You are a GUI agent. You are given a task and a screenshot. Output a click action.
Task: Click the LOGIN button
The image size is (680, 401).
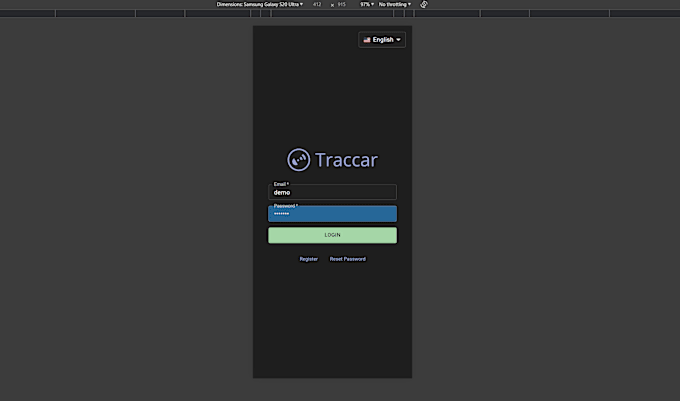[332, 235]
